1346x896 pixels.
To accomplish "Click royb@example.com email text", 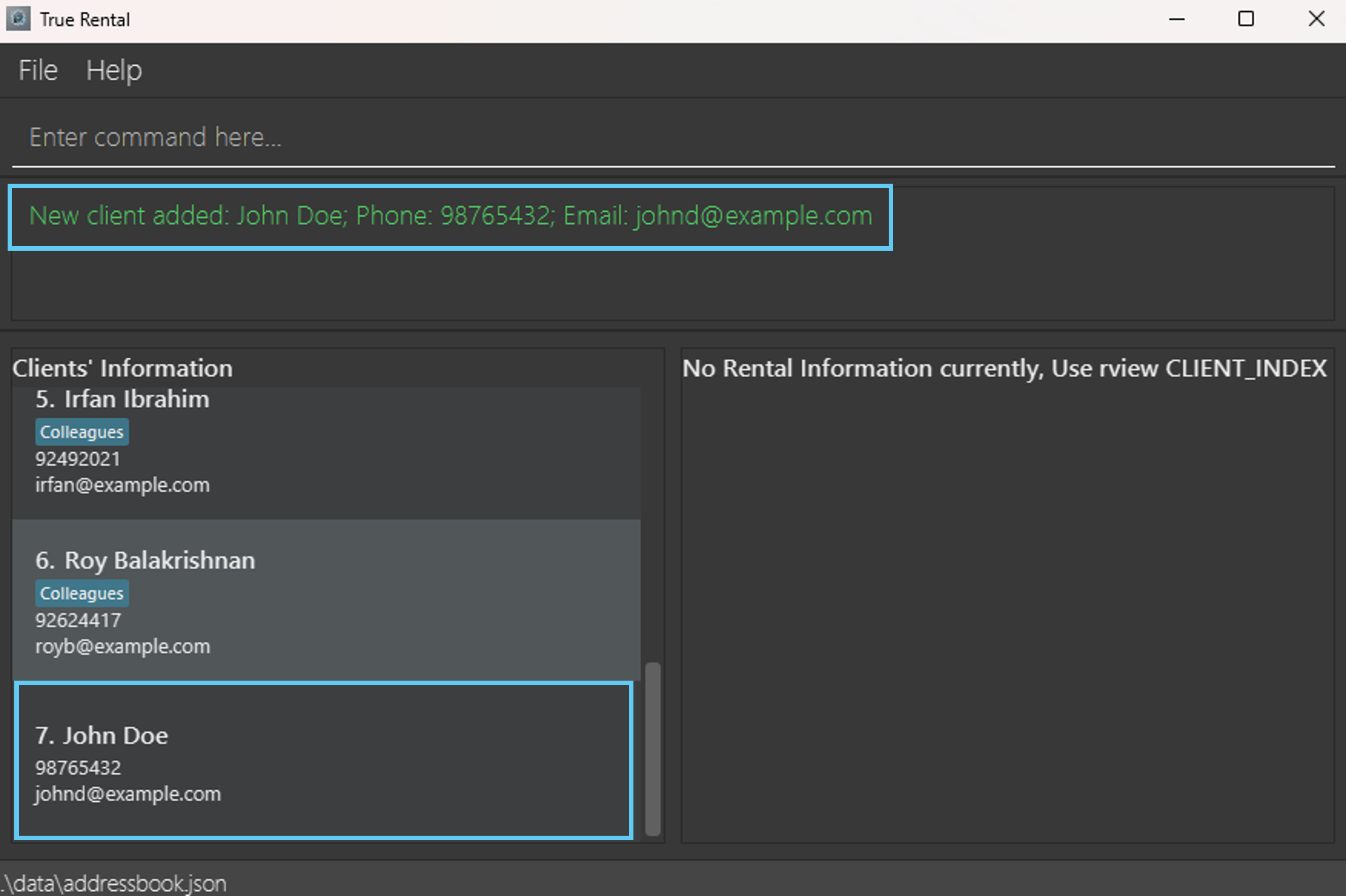I will pyautogui.click(x=123, y=647).
